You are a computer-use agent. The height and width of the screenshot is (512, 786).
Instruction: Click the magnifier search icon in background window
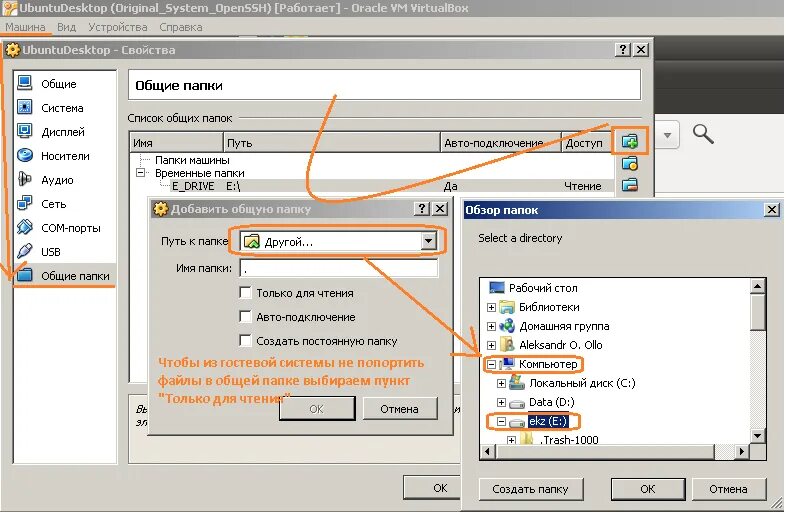pos(703,134)
